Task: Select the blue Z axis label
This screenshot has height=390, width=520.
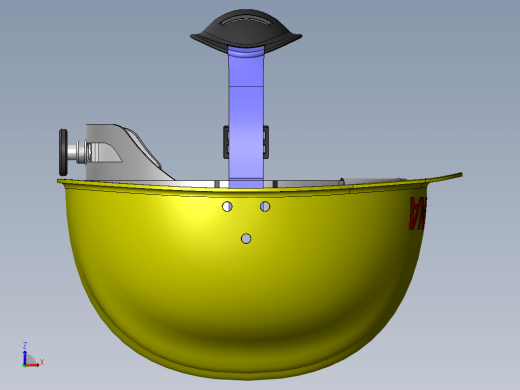Action: tap(25, 345)
